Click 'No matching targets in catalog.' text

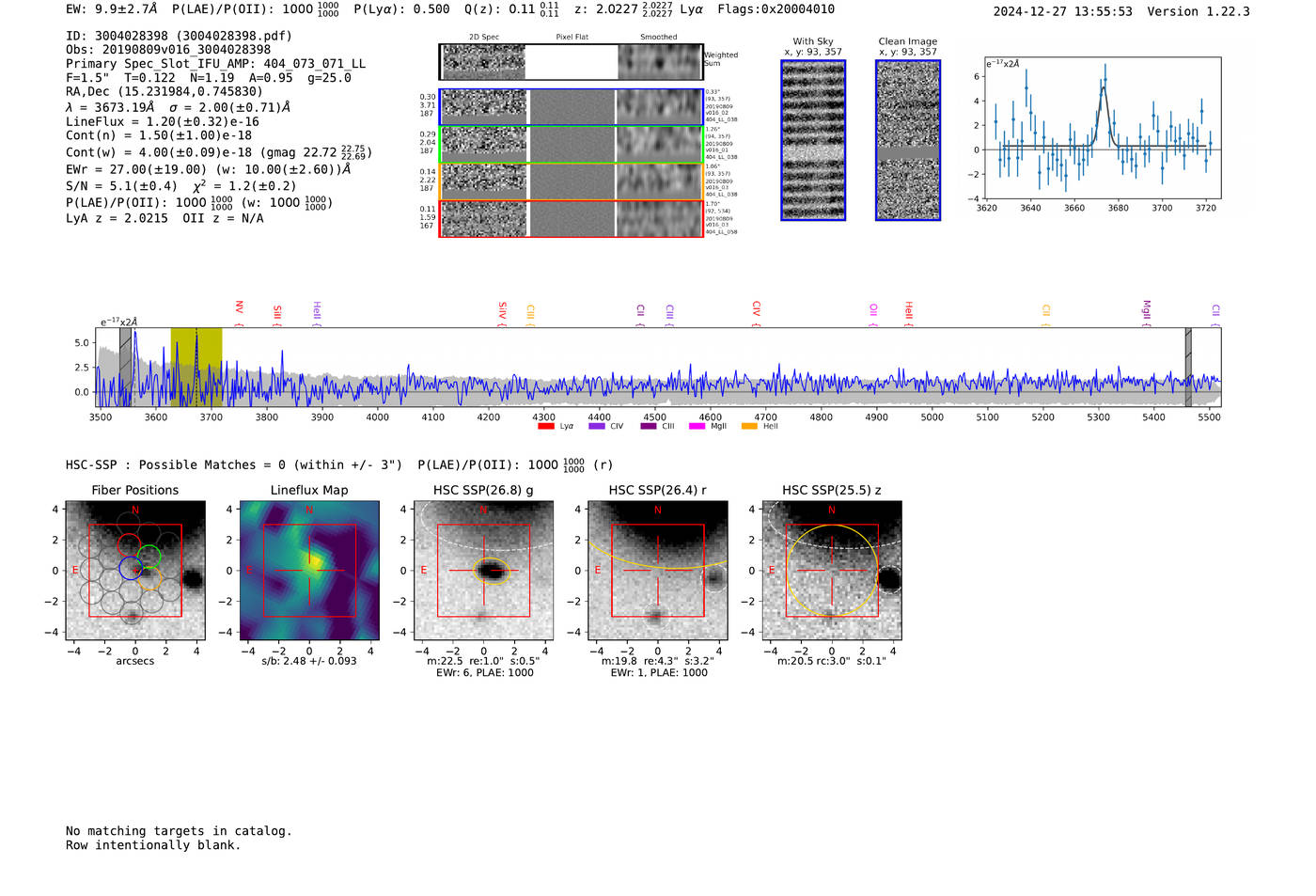coord(179,831)
